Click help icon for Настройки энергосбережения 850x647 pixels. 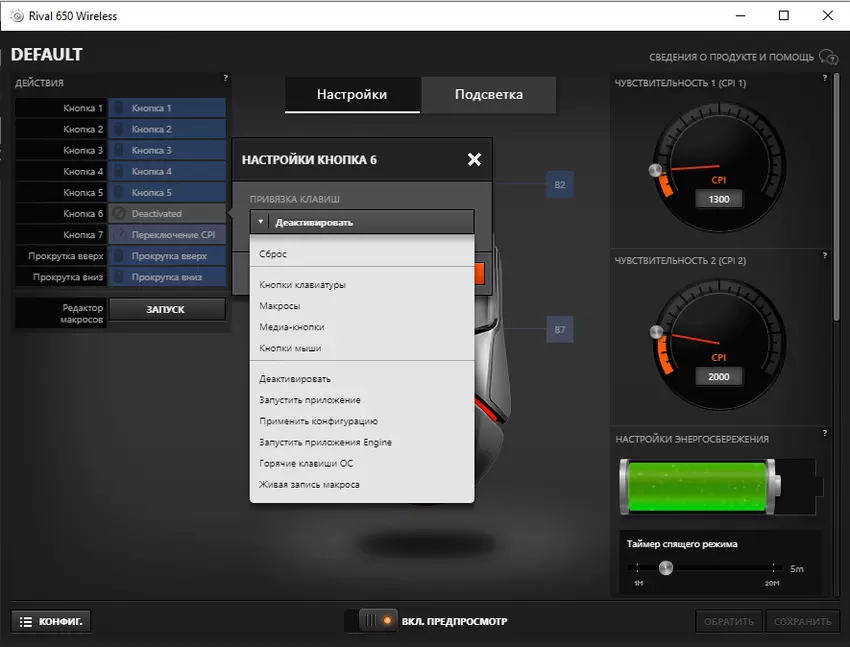pyautogui.click(x=824, y=433)
